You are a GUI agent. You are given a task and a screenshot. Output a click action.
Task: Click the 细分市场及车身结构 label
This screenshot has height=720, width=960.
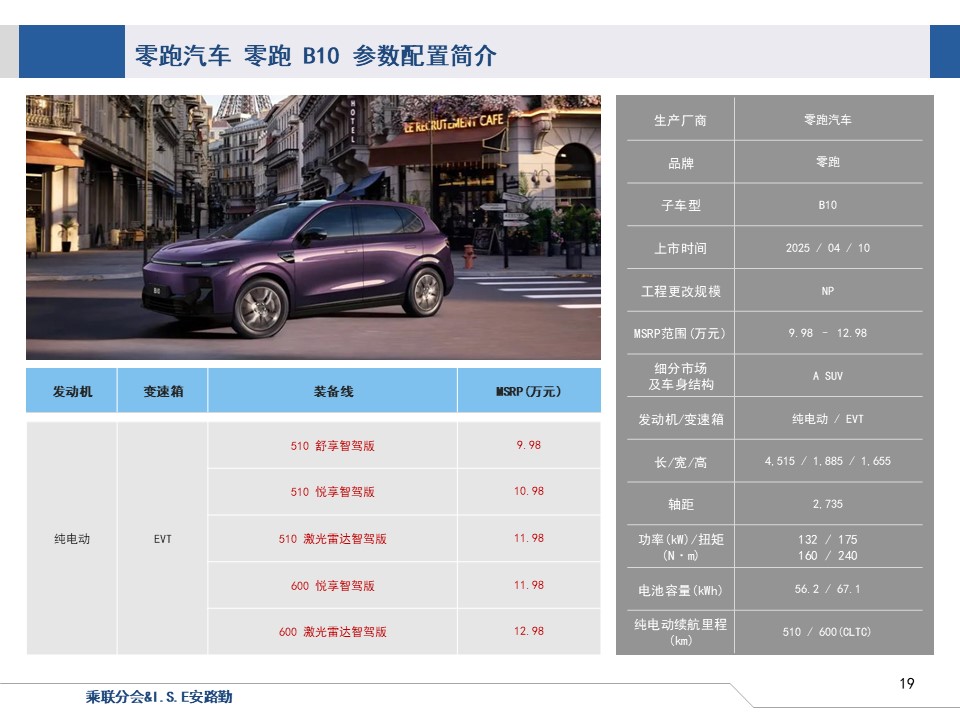pyautogui.click(x=680, y=376)
